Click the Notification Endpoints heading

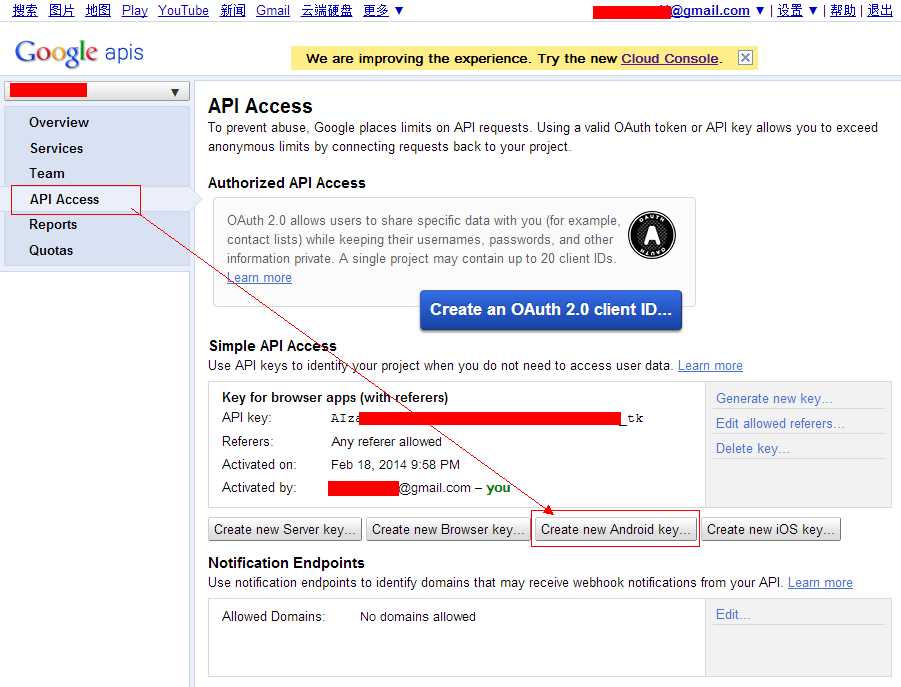286,563
